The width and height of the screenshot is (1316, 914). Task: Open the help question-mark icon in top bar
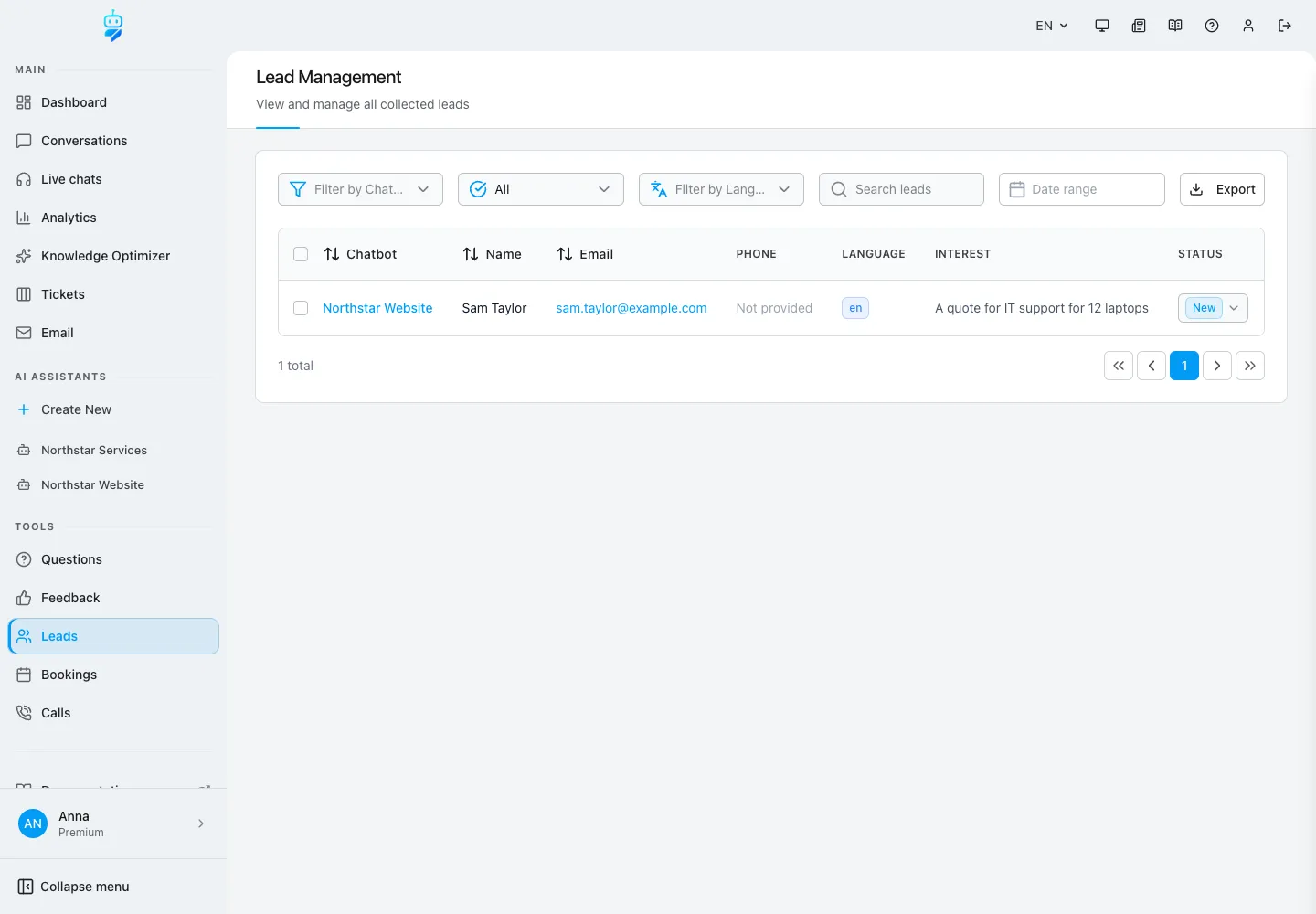pos(1212,26)
